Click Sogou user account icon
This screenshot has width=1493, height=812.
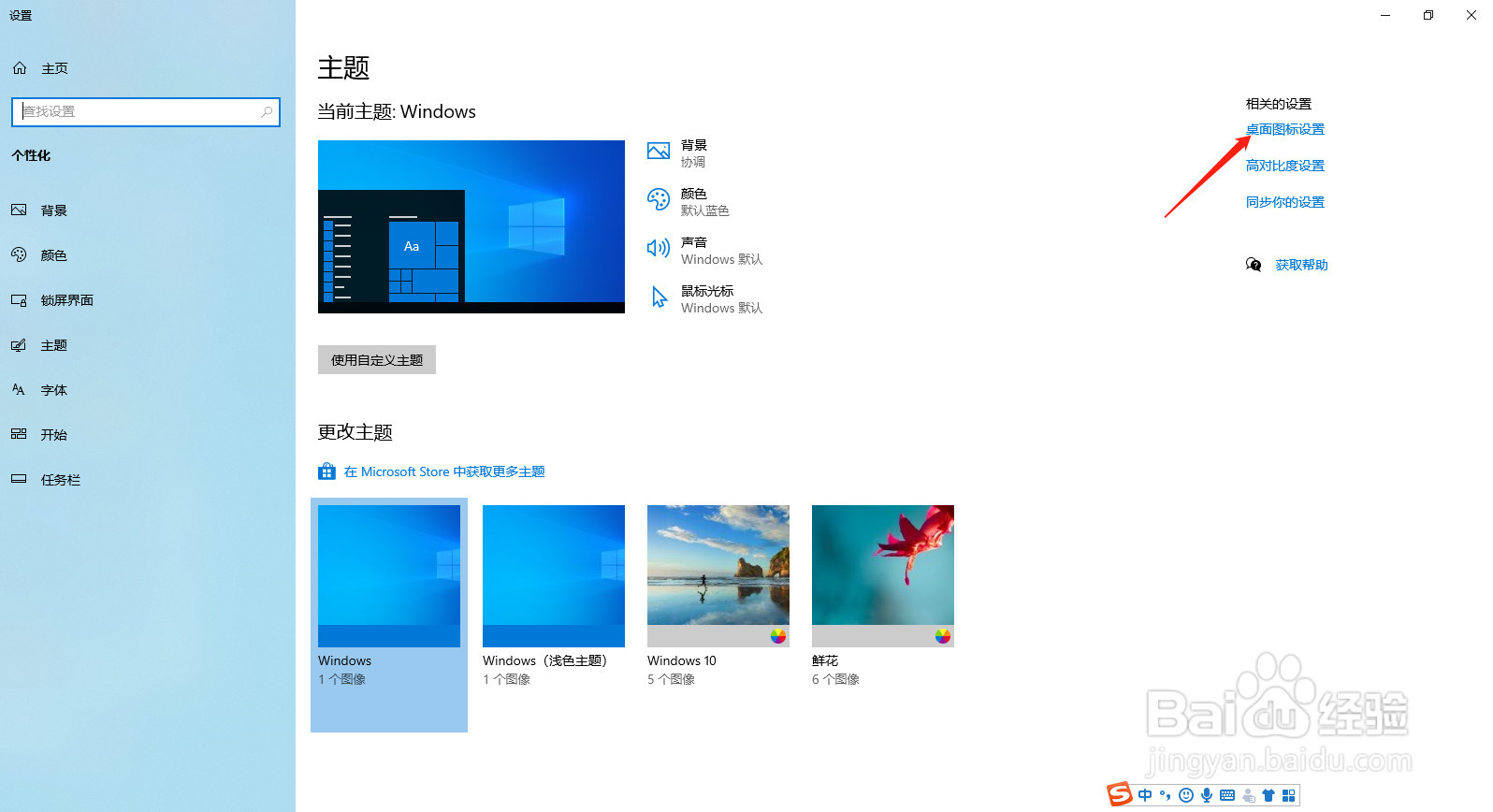pos(1248,796)
